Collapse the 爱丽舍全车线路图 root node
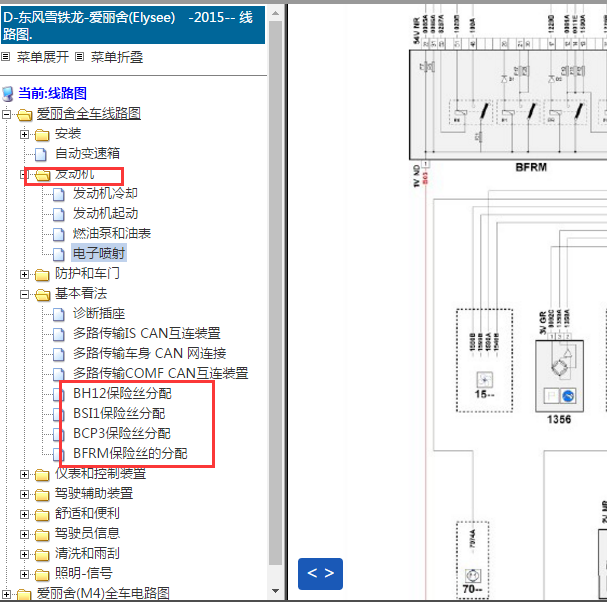607x602 pixels. [6, 114]
